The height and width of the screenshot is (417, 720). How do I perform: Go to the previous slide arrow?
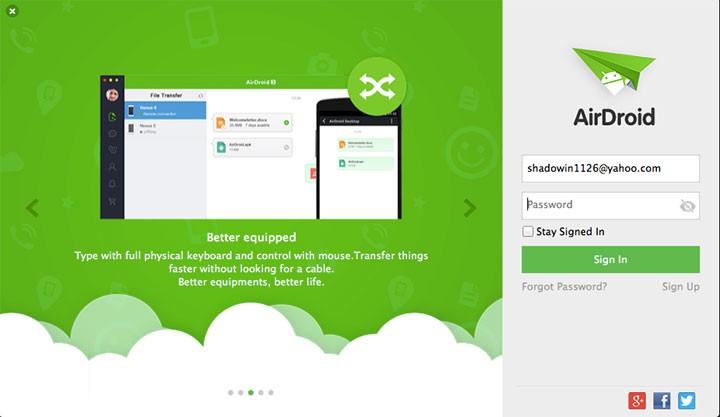[x=32, y=208]
